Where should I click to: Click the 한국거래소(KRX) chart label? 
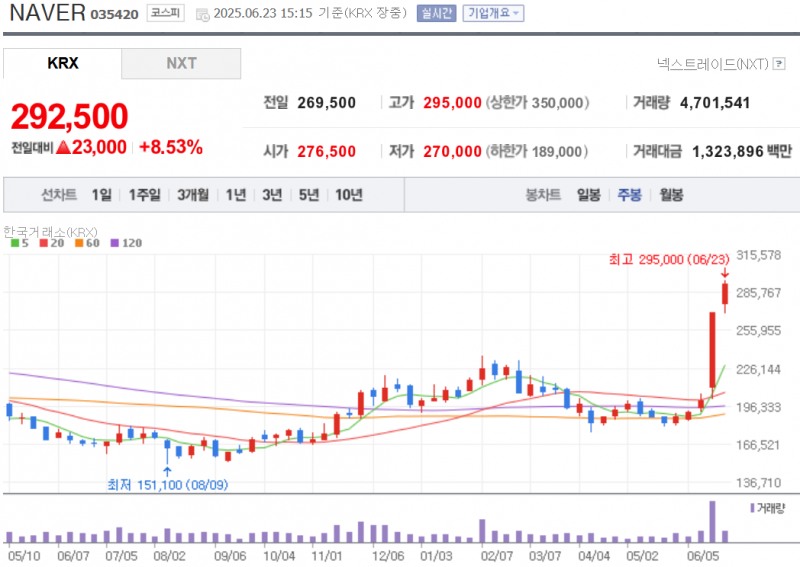pos(50,232)
